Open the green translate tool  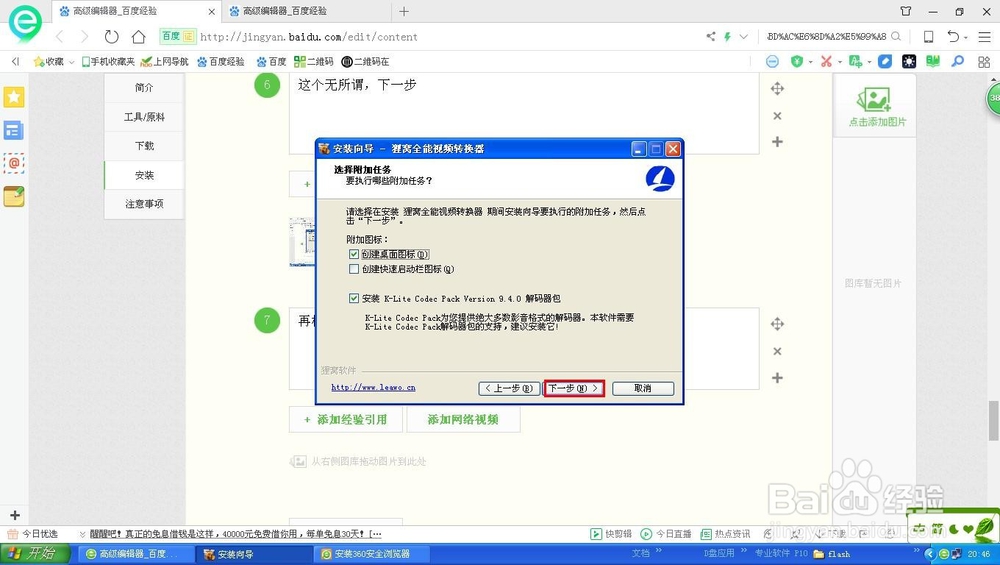(855, 61)
